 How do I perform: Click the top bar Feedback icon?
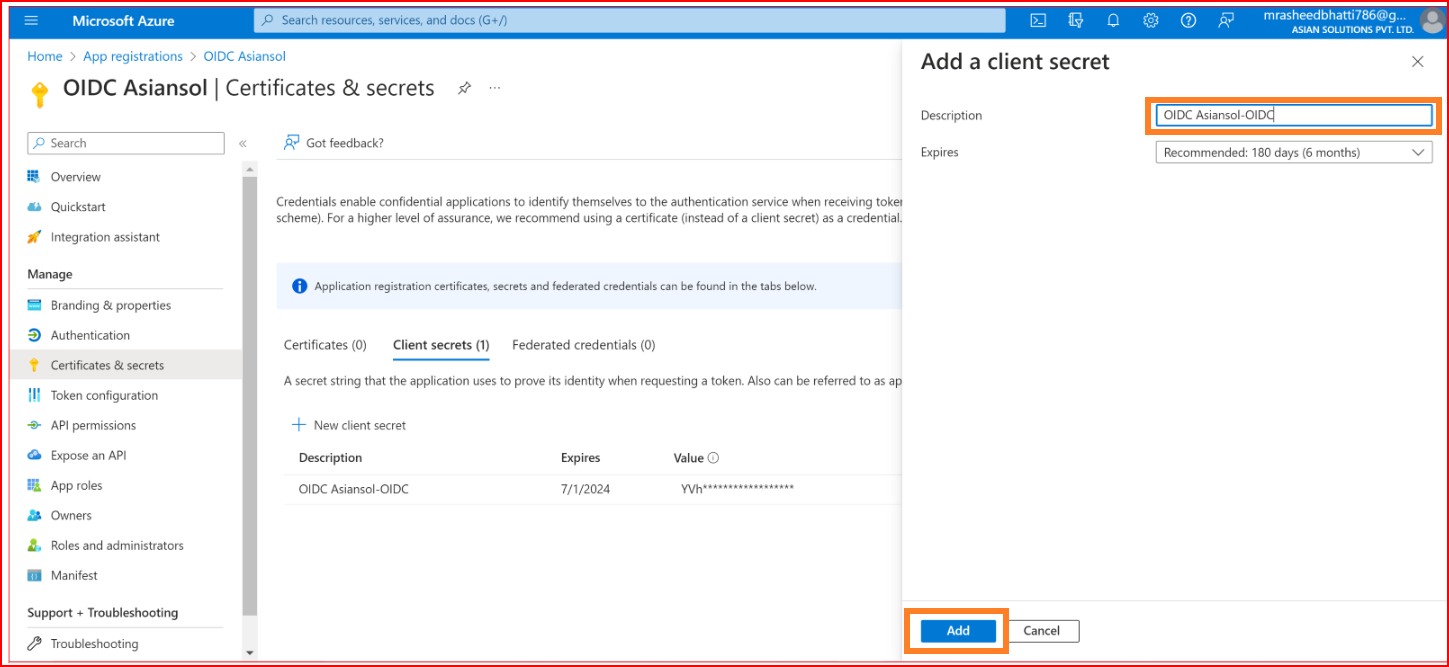pyautogui.click(x=1226, y=20)
